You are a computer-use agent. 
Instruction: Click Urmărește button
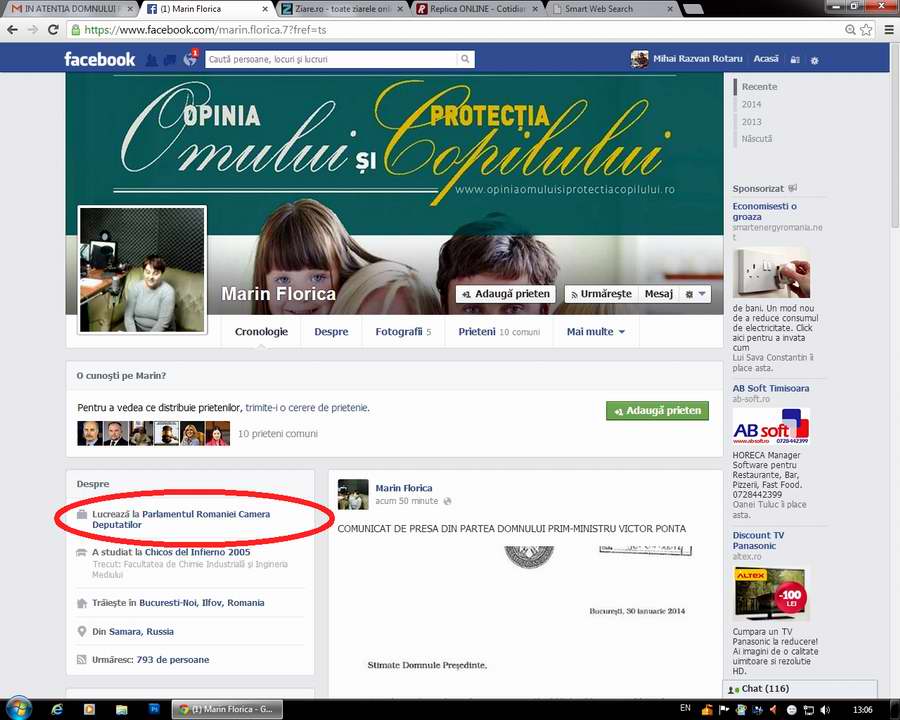[x=600, y=294]
